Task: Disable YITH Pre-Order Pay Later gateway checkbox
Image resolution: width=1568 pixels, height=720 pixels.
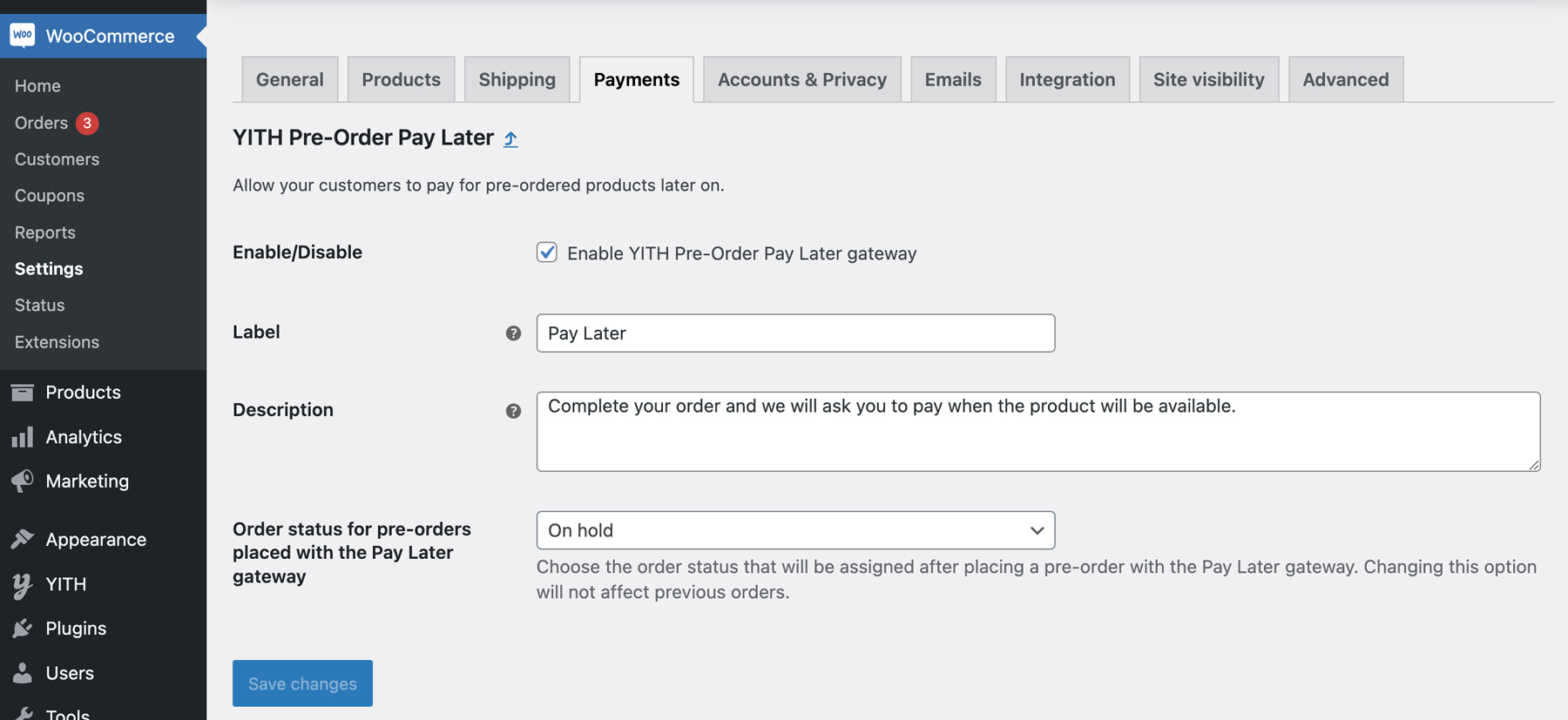Action: pyautogui.click(x=547, y=252)
